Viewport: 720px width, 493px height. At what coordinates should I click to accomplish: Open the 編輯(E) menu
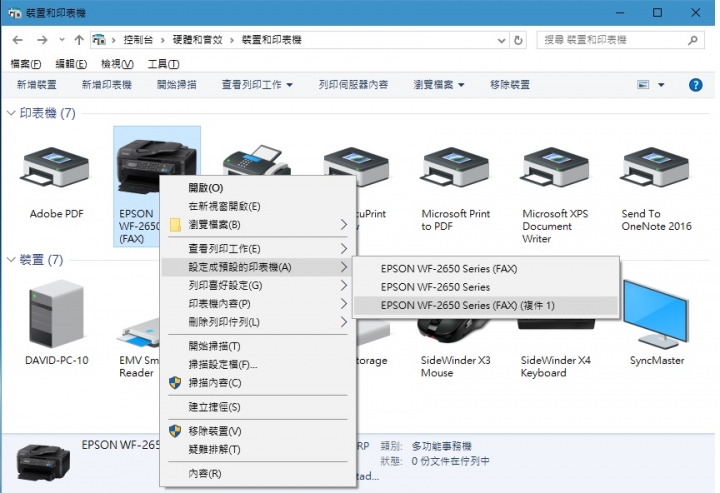click(x=71, y=64)
